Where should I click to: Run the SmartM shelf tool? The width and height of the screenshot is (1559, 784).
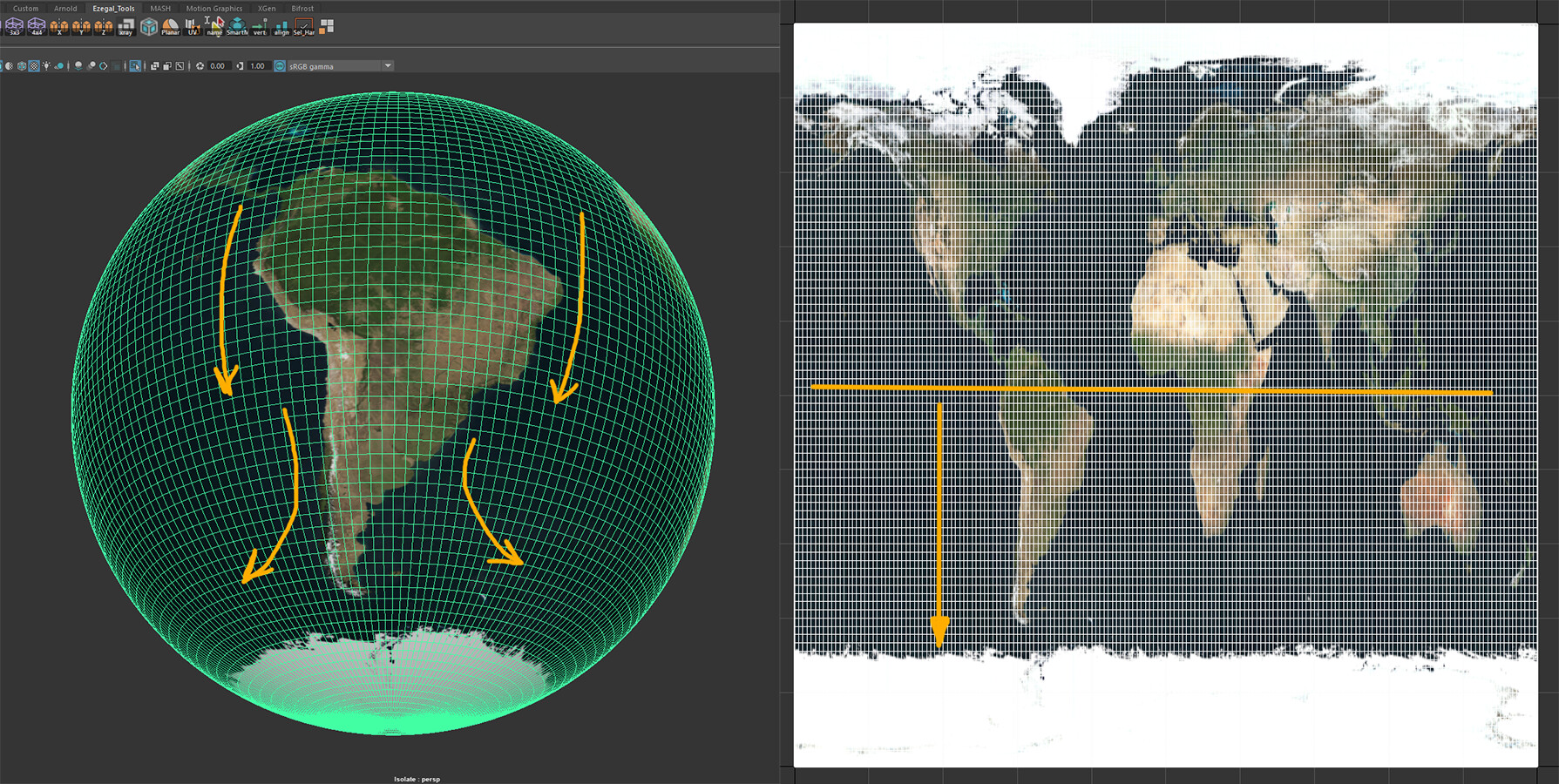(x=237, y=30)
